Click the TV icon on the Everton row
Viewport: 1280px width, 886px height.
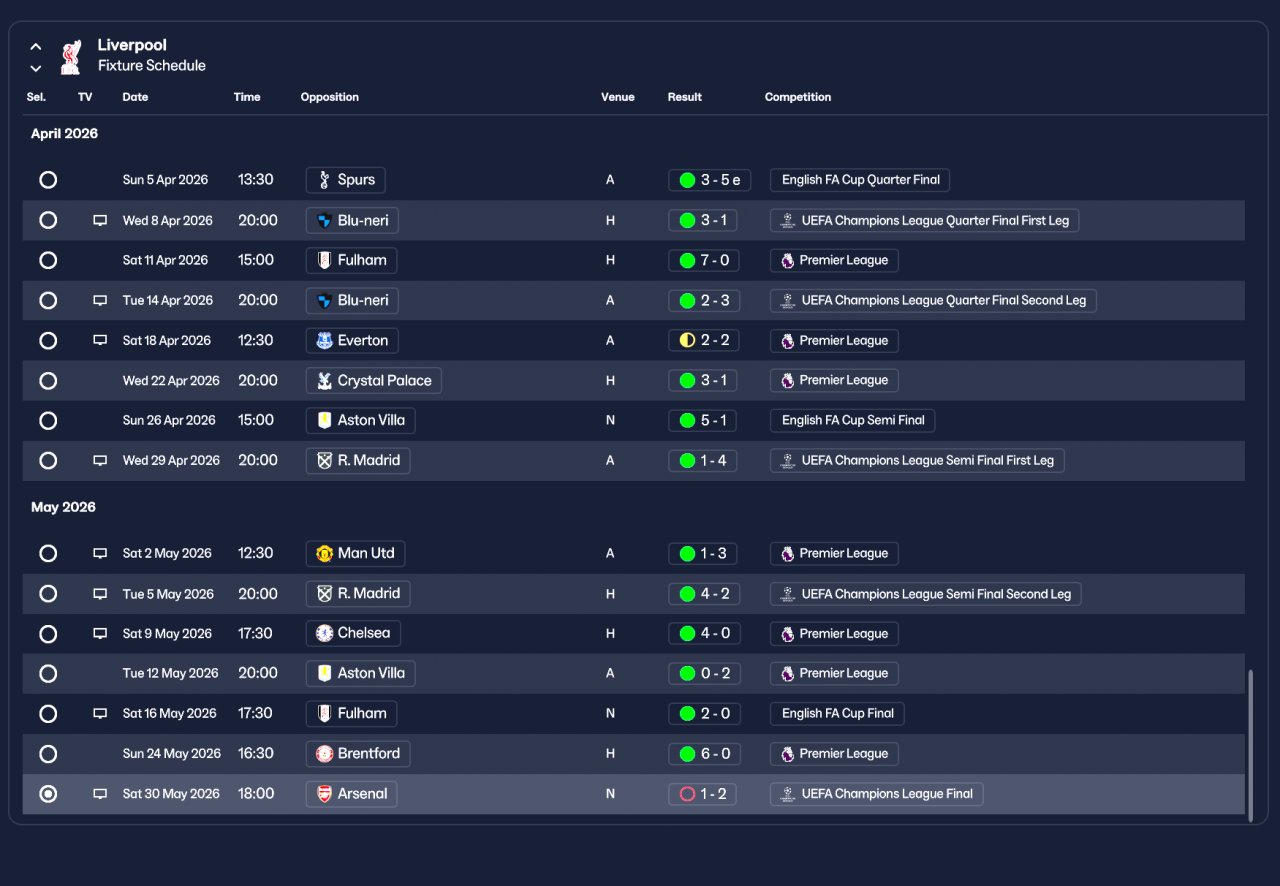point(100,340)
